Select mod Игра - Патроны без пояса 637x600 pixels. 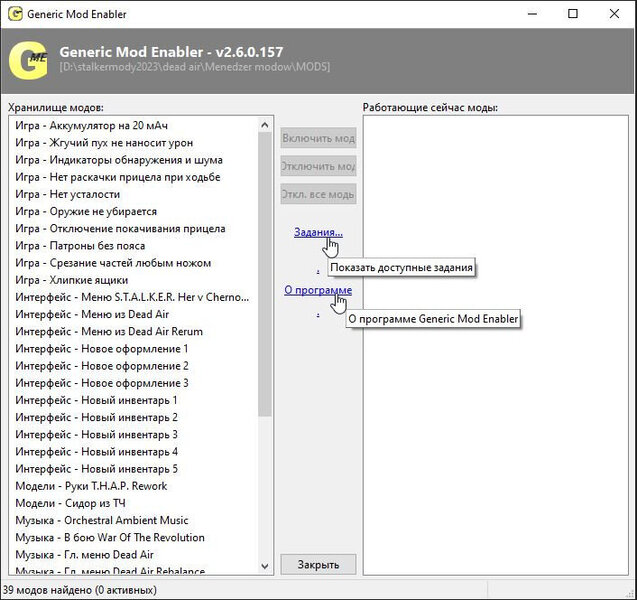point(80,246)
